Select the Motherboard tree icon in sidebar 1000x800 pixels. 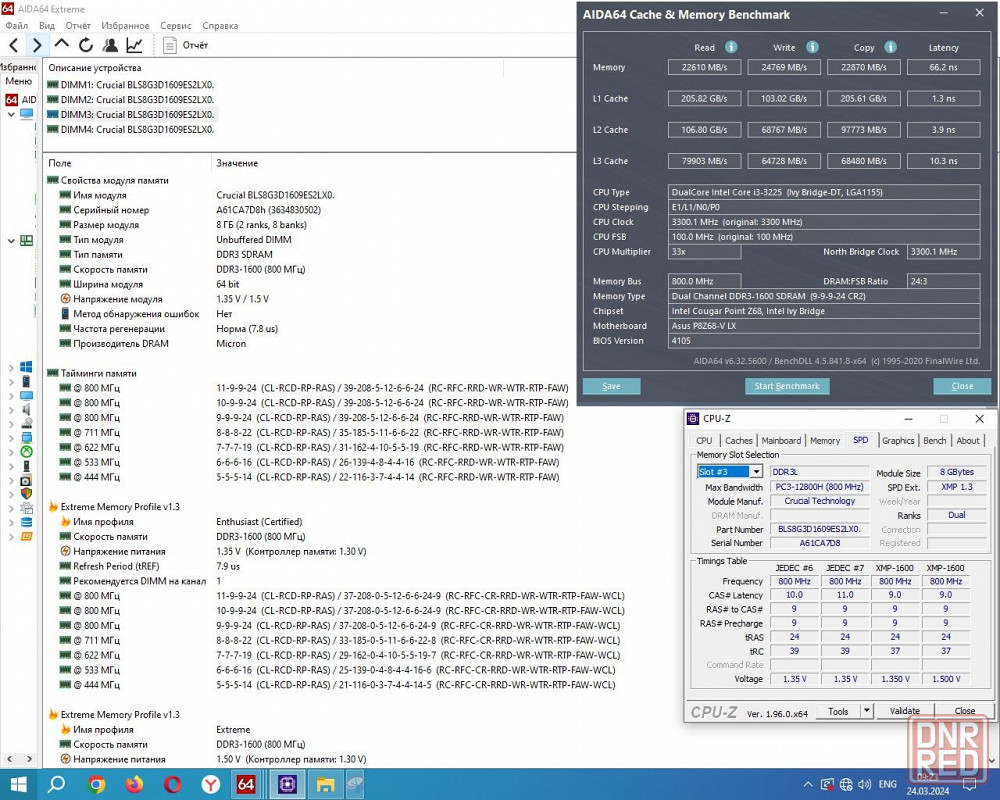tap(26, 241)
